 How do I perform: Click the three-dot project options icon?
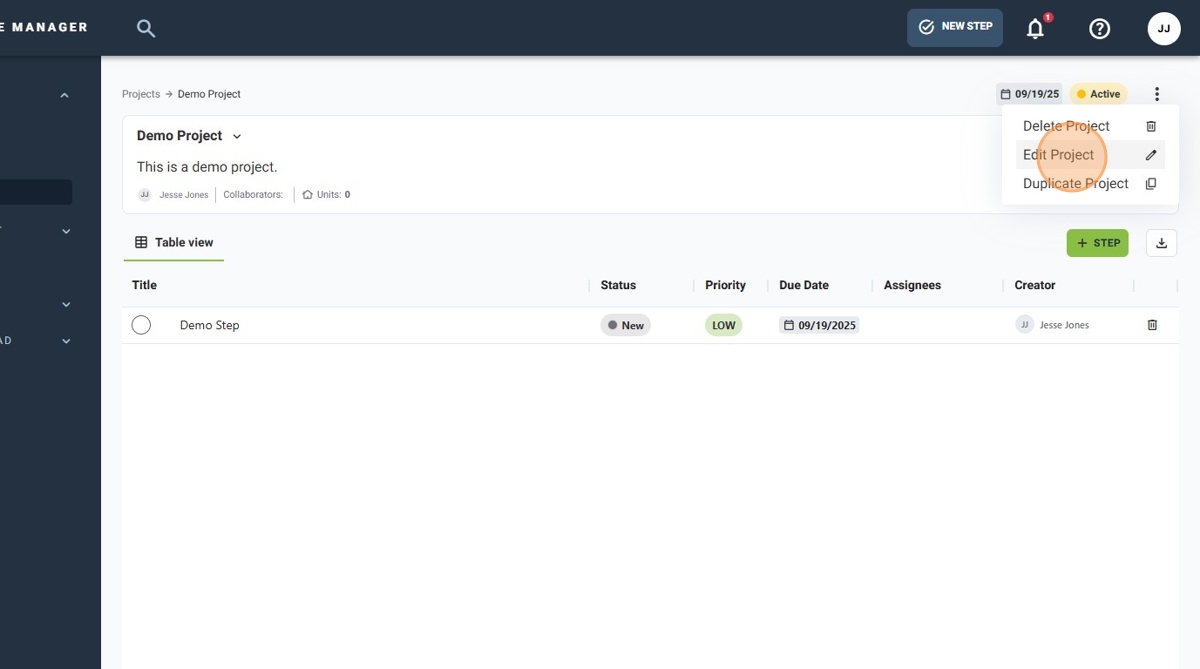pyautogui.click(x=1157, y=94)
